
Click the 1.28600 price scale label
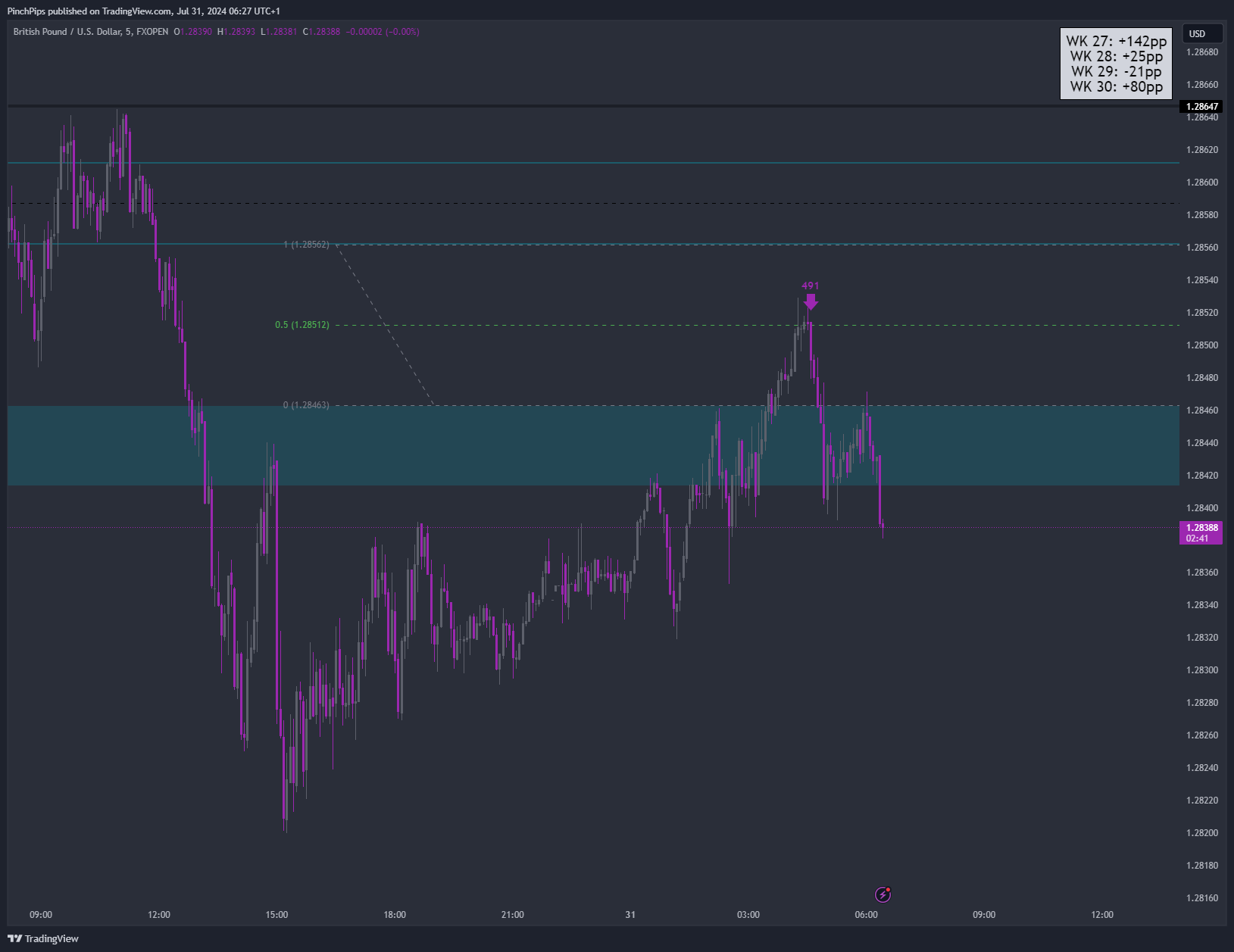[1202, 183]
